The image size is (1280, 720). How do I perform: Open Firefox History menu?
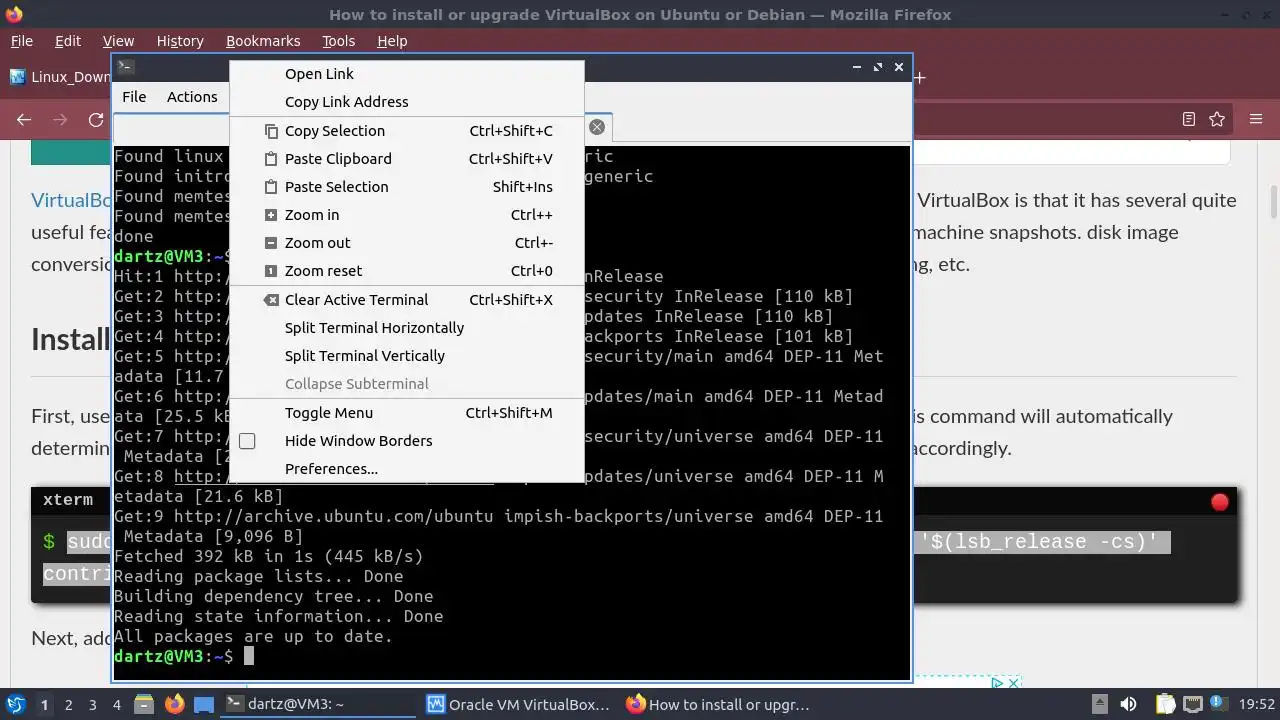pyautogui.click(x=180, y=41)
